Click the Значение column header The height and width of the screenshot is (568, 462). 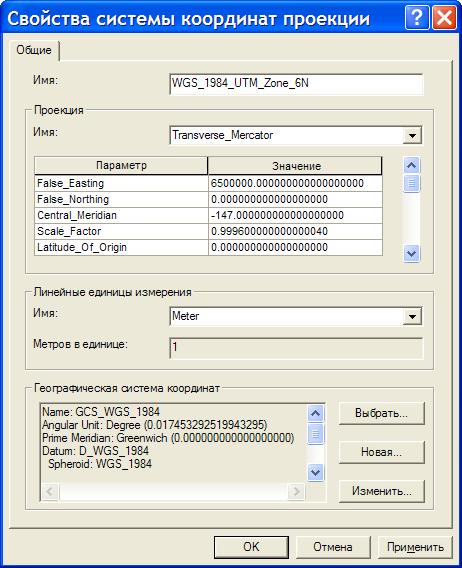click(x=295, y=166)
